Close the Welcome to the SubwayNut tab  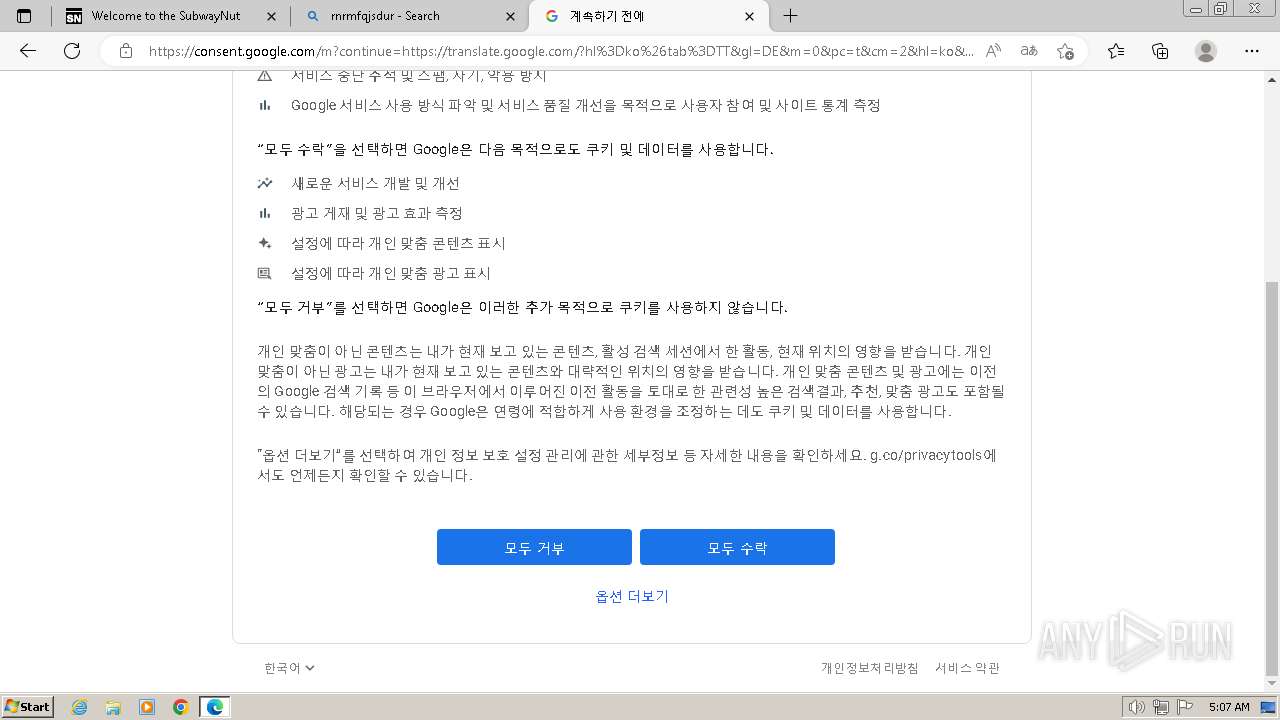pyautogui.click(x=270, y=16)
